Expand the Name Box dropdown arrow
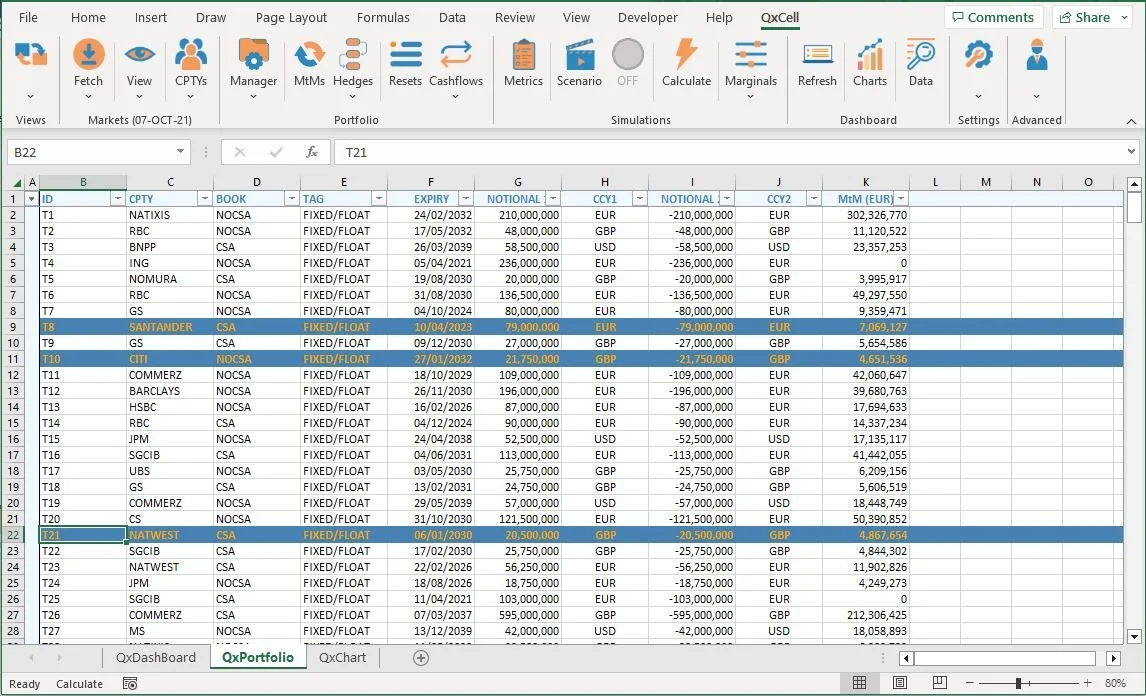 [180, 152]
